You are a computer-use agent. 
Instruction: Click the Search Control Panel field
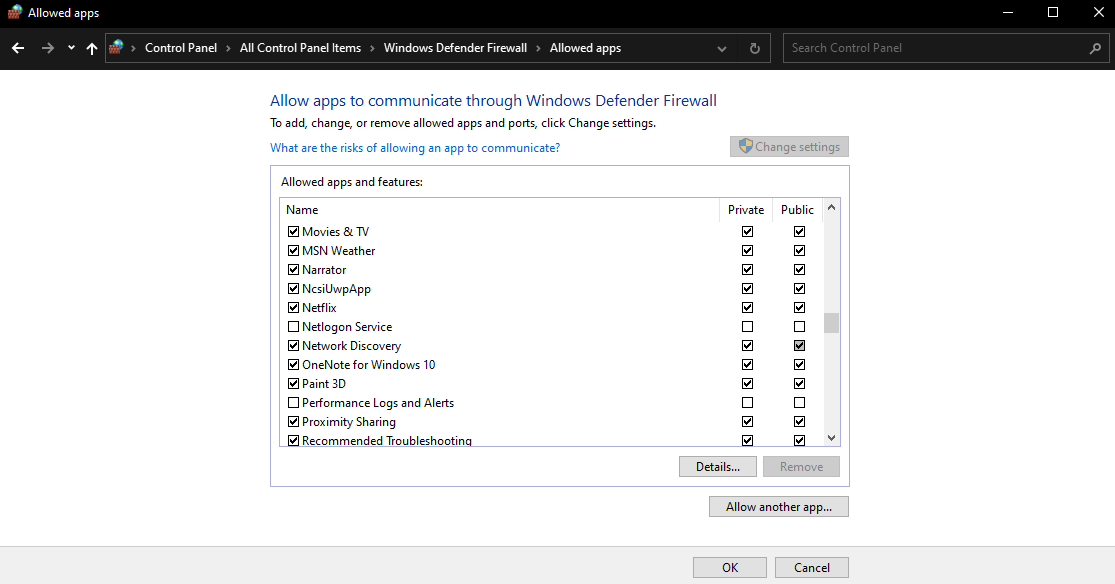click(935, 48)
